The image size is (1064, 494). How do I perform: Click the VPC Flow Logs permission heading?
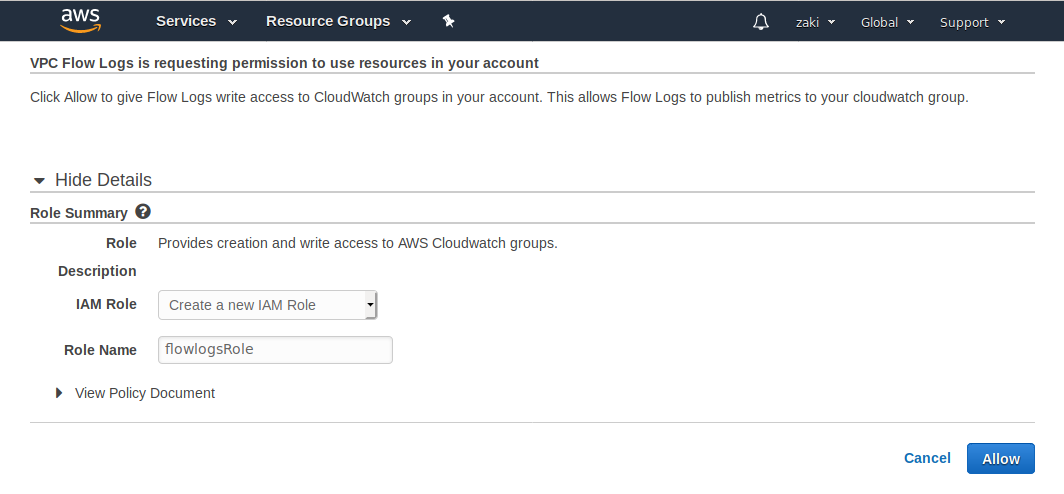[x=284, y=63]
